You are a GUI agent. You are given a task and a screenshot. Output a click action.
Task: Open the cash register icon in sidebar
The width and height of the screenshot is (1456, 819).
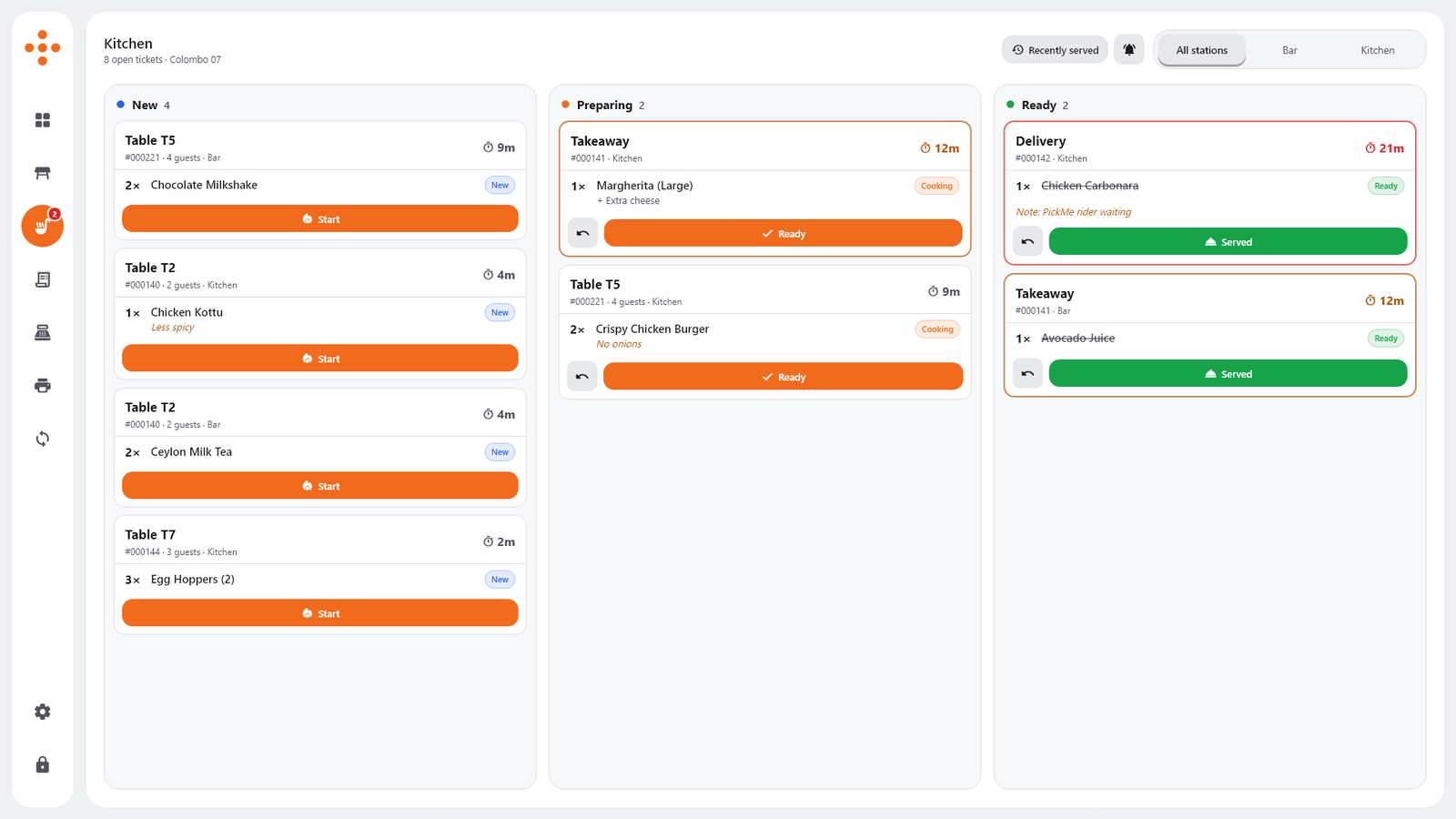42,332
